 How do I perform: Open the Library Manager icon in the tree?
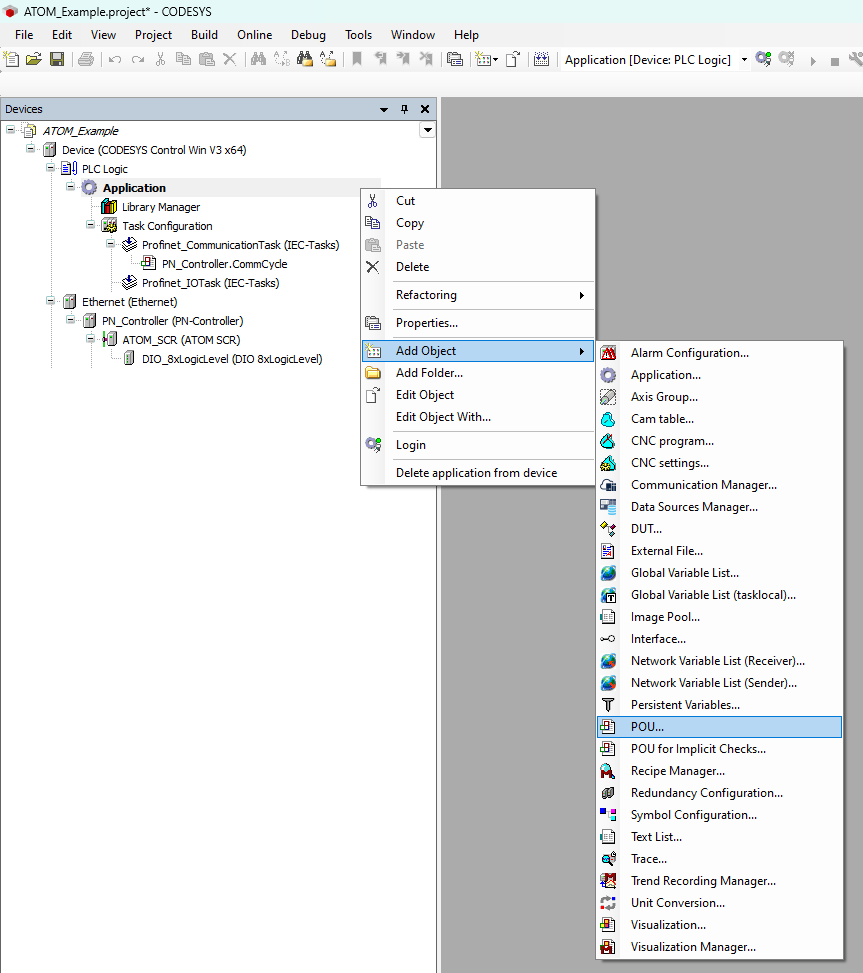(107, 206)
